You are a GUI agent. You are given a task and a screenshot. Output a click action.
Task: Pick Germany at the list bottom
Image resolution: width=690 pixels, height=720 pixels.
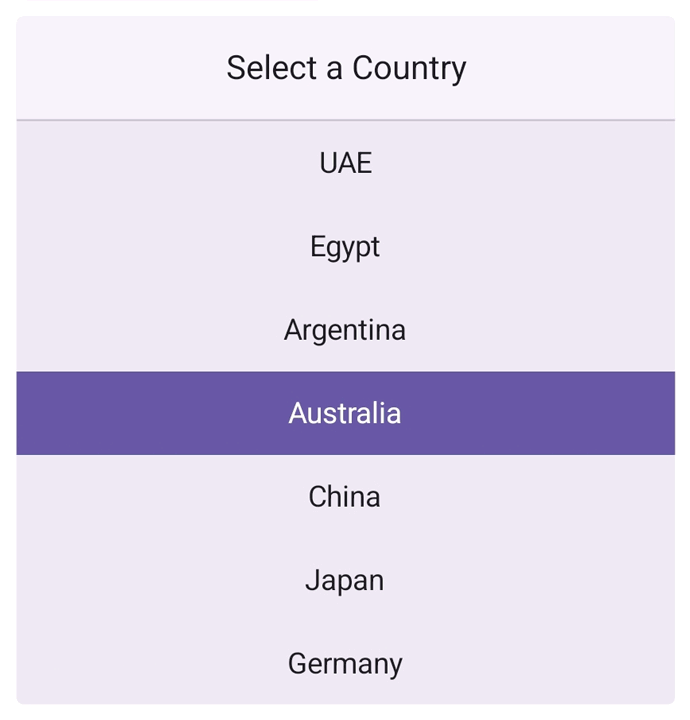click(x=345, y=663)
